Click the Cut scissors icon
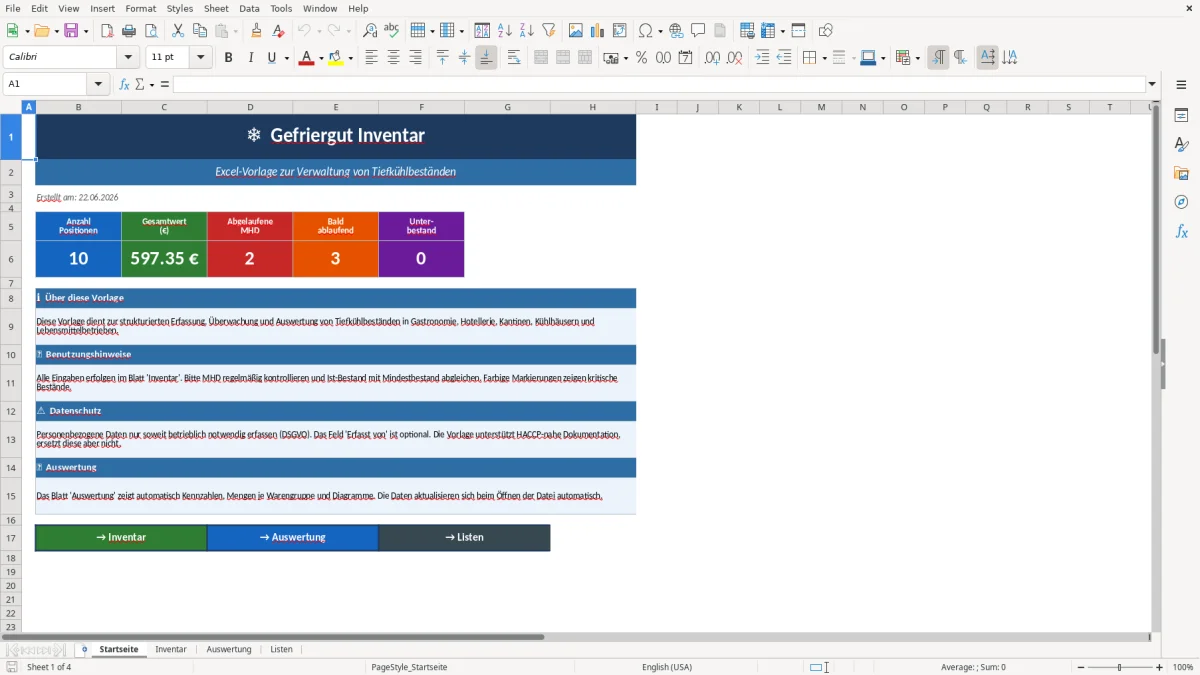Image resolution: width=1200 pixels, height=675 pixels. click(x=178, y=31)
